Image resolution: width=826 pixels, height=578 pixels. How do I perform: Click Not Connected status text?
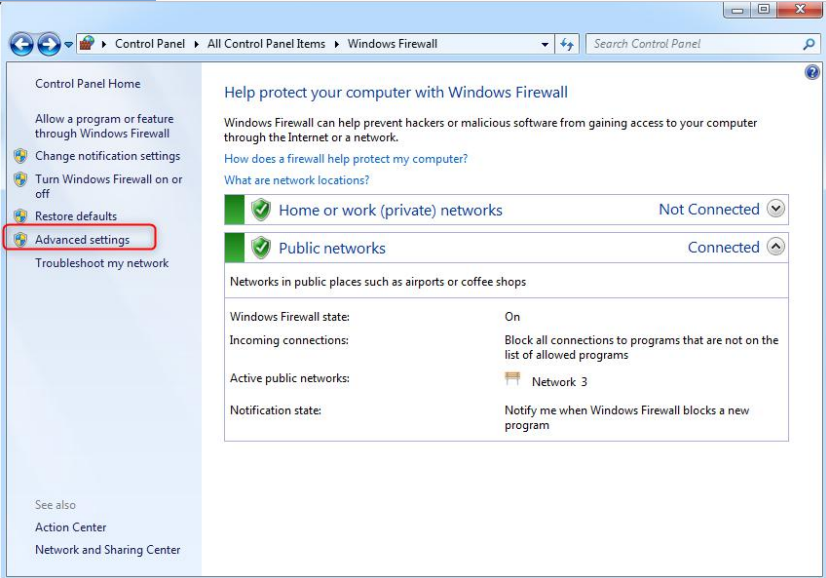pyautogui.click(x=709, y=209)
